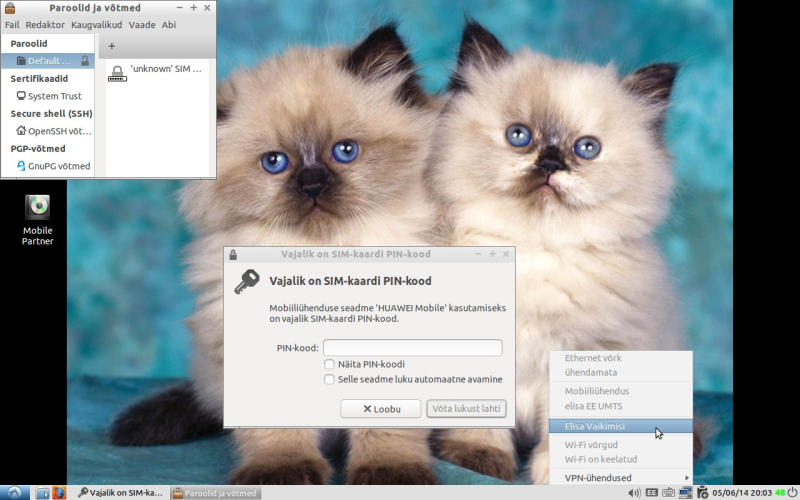
Task: Click the Paroolid ja võtmed title bar bag icon
Action: click(x=9, y=8)
